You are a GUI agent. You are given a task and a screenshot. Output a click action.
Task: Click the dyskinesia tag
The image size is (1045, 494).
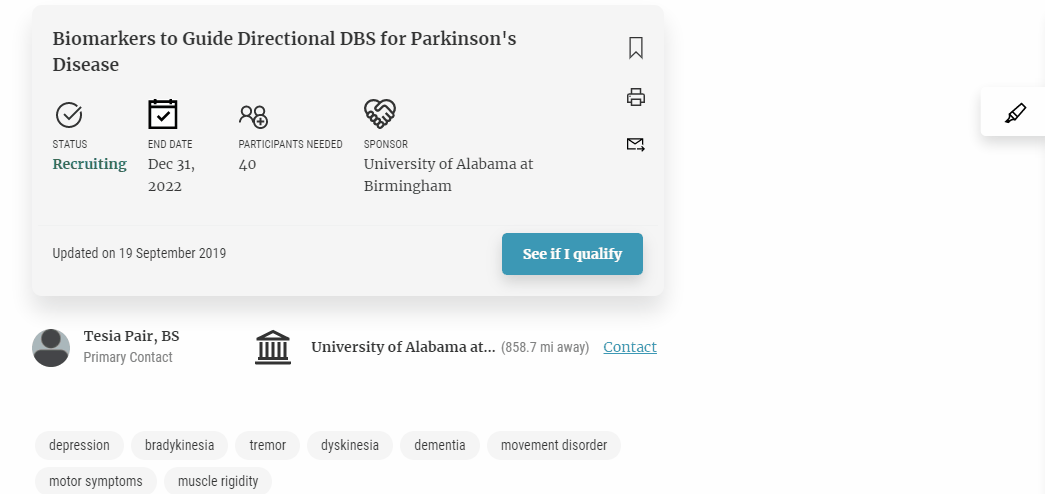pyautogui.click(x=350, y=445)
